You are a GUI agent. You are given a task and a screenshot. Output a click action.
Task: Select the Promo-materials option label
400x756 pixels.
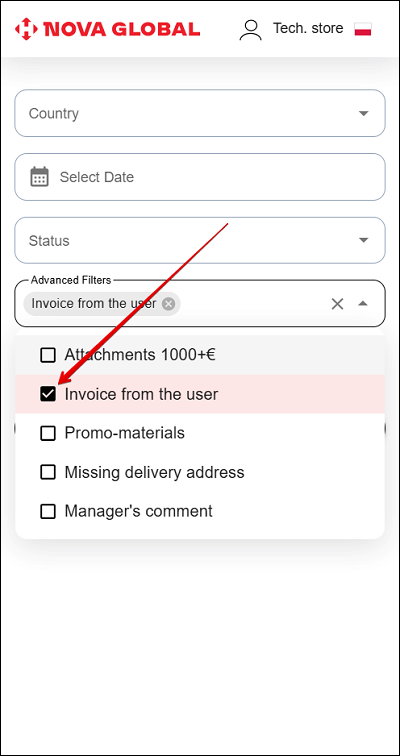pyautogui.click(x=124, y=433)
